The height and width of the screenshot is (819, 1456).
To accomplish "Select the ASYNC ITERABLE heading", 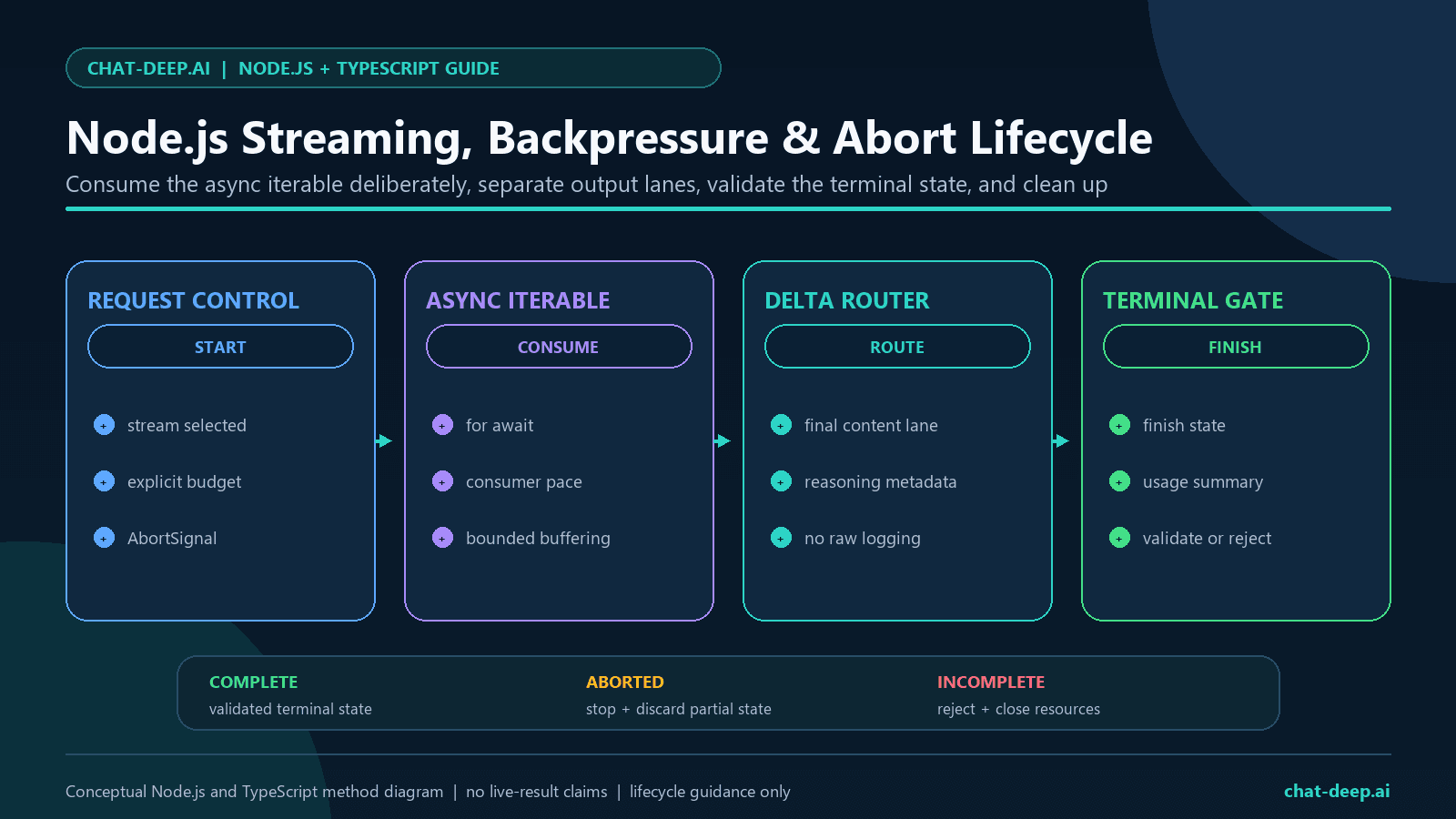I will (518, 300).
